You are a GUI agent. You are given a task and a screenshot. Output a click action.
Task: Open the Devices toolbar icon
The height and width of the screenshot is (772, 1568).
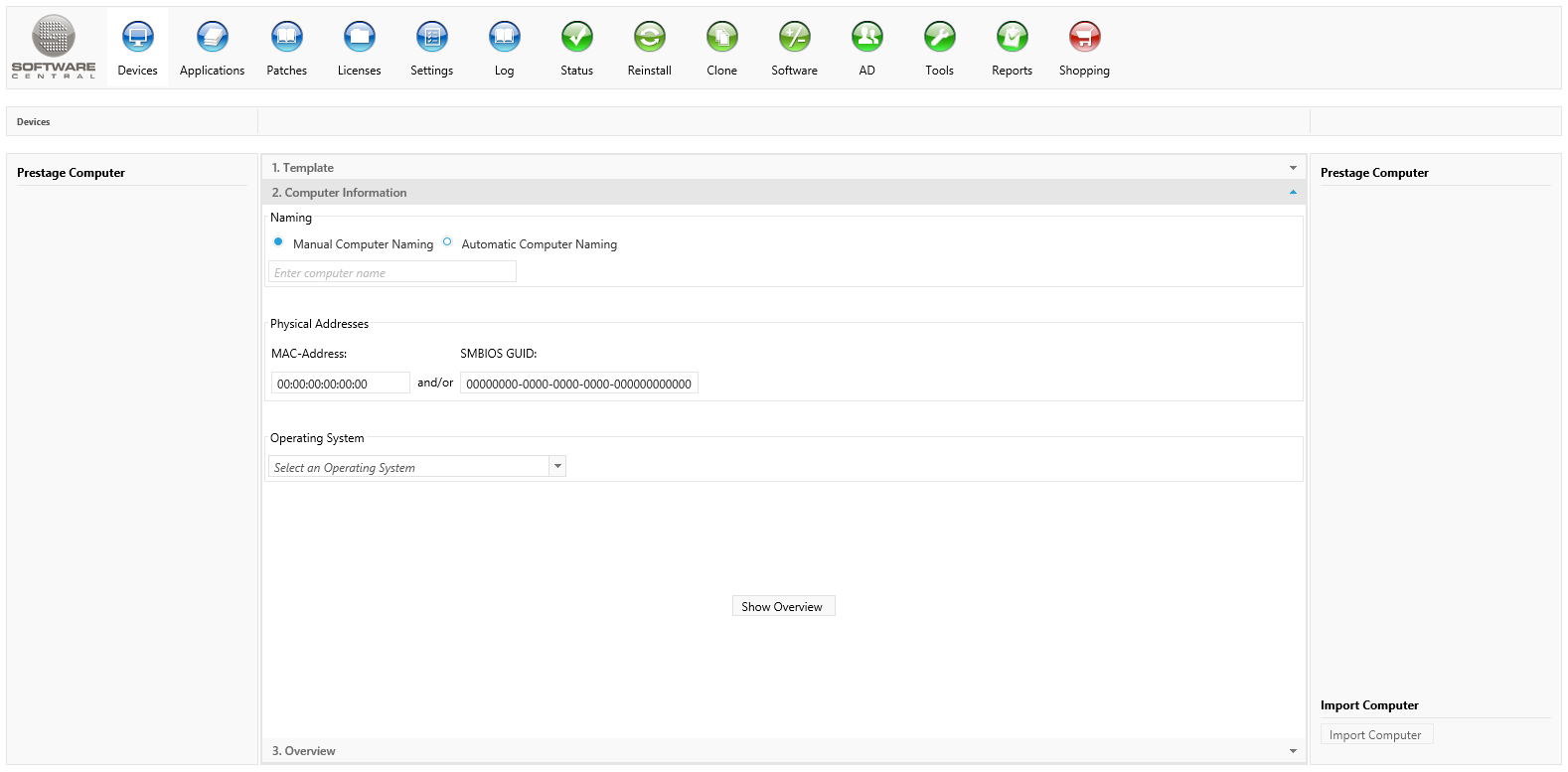(x=137, y=39)
